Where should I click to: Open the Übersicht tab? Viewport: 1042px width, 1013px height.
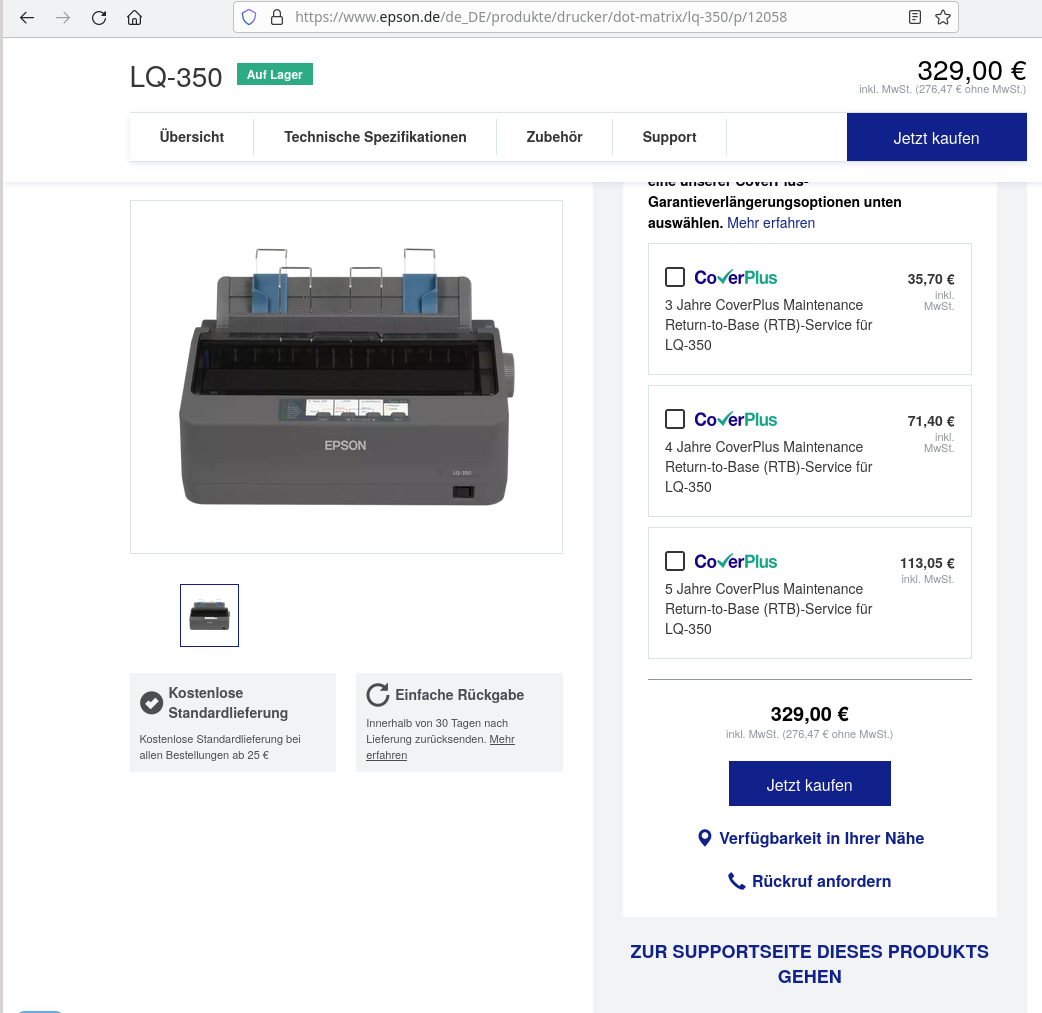point(191,137)
